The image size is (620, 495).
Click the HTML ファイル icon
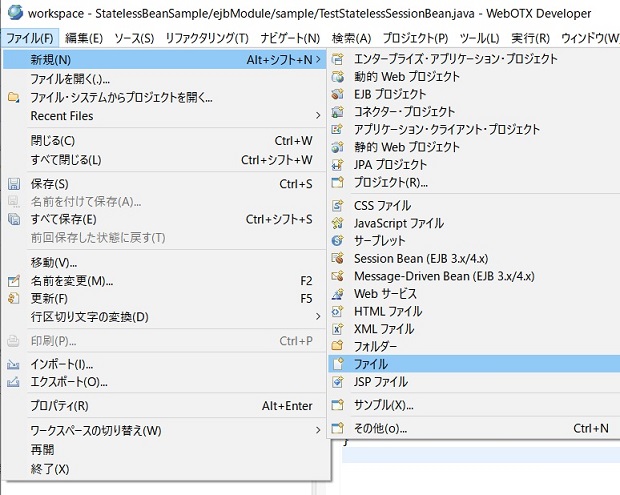337,312
